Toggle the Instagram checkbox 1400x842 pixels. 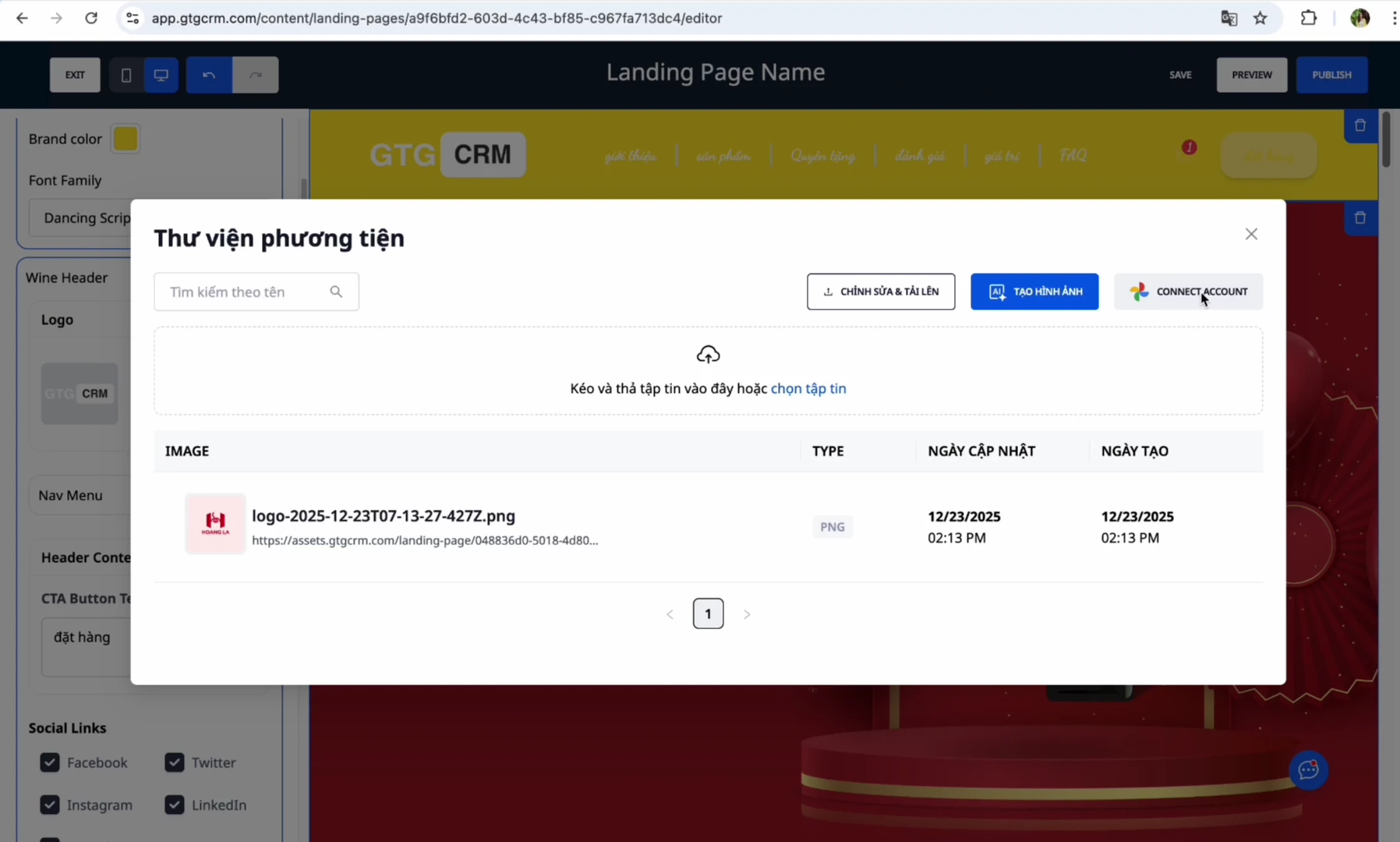(50, 805)
